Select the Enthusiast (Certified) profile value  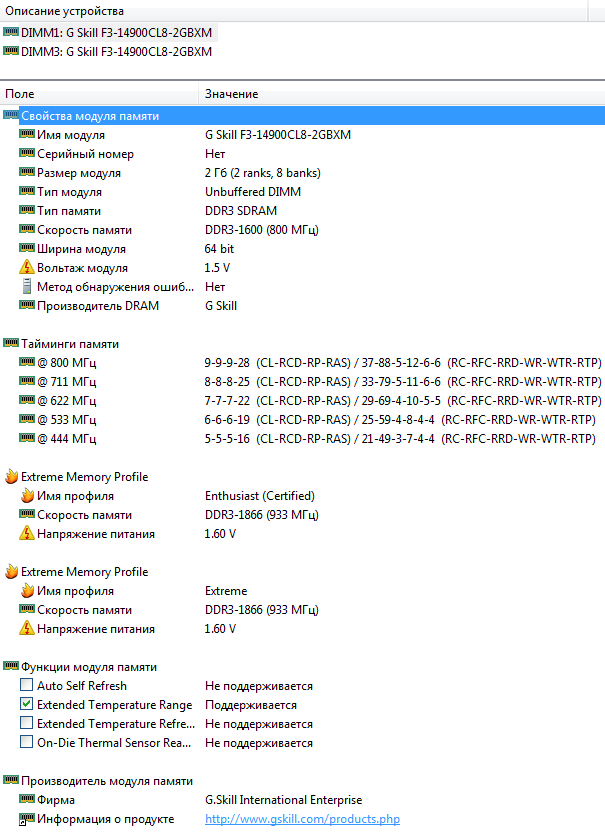coord(260,496)
